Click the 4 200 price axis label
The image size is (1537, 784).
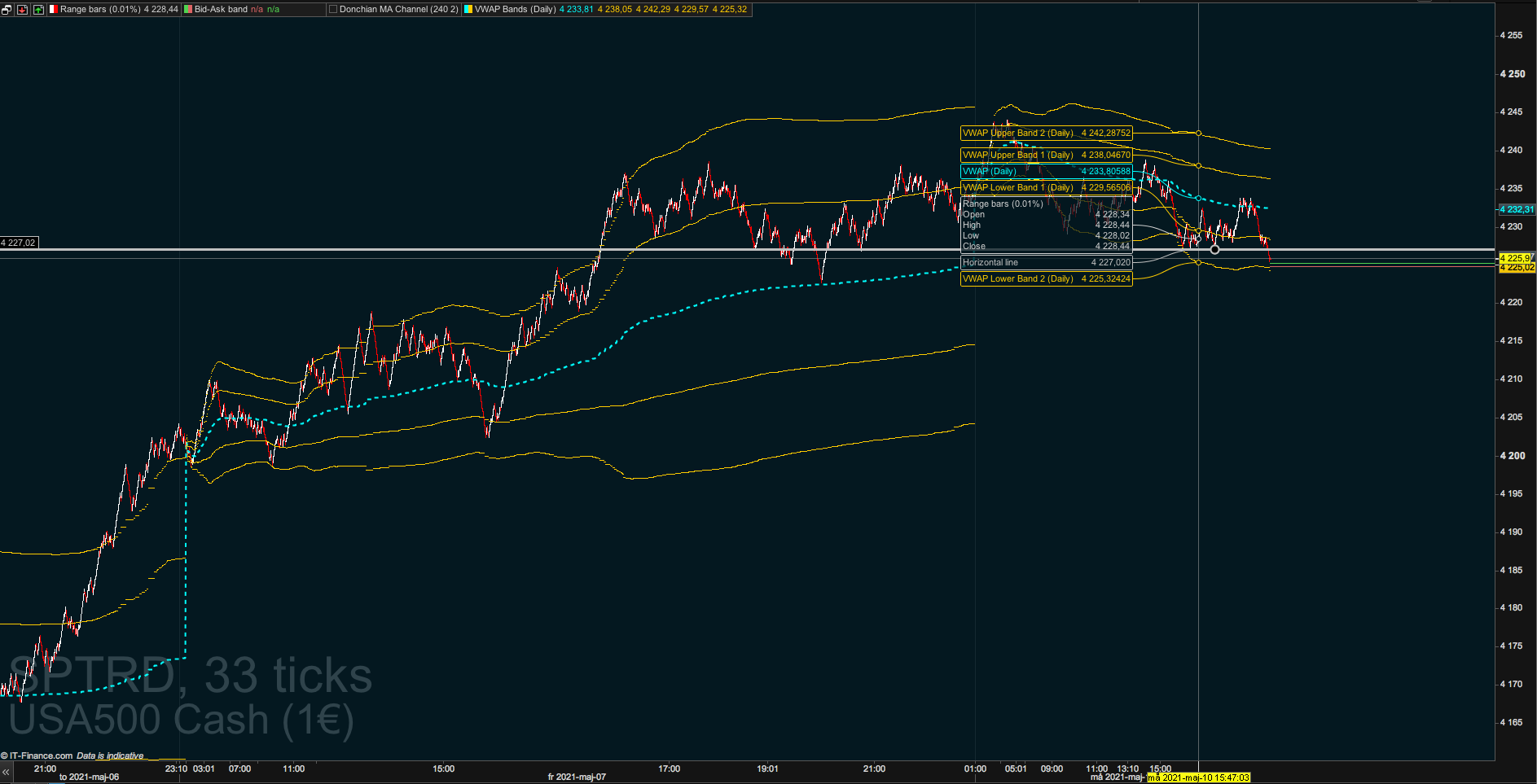[1513, 455]
